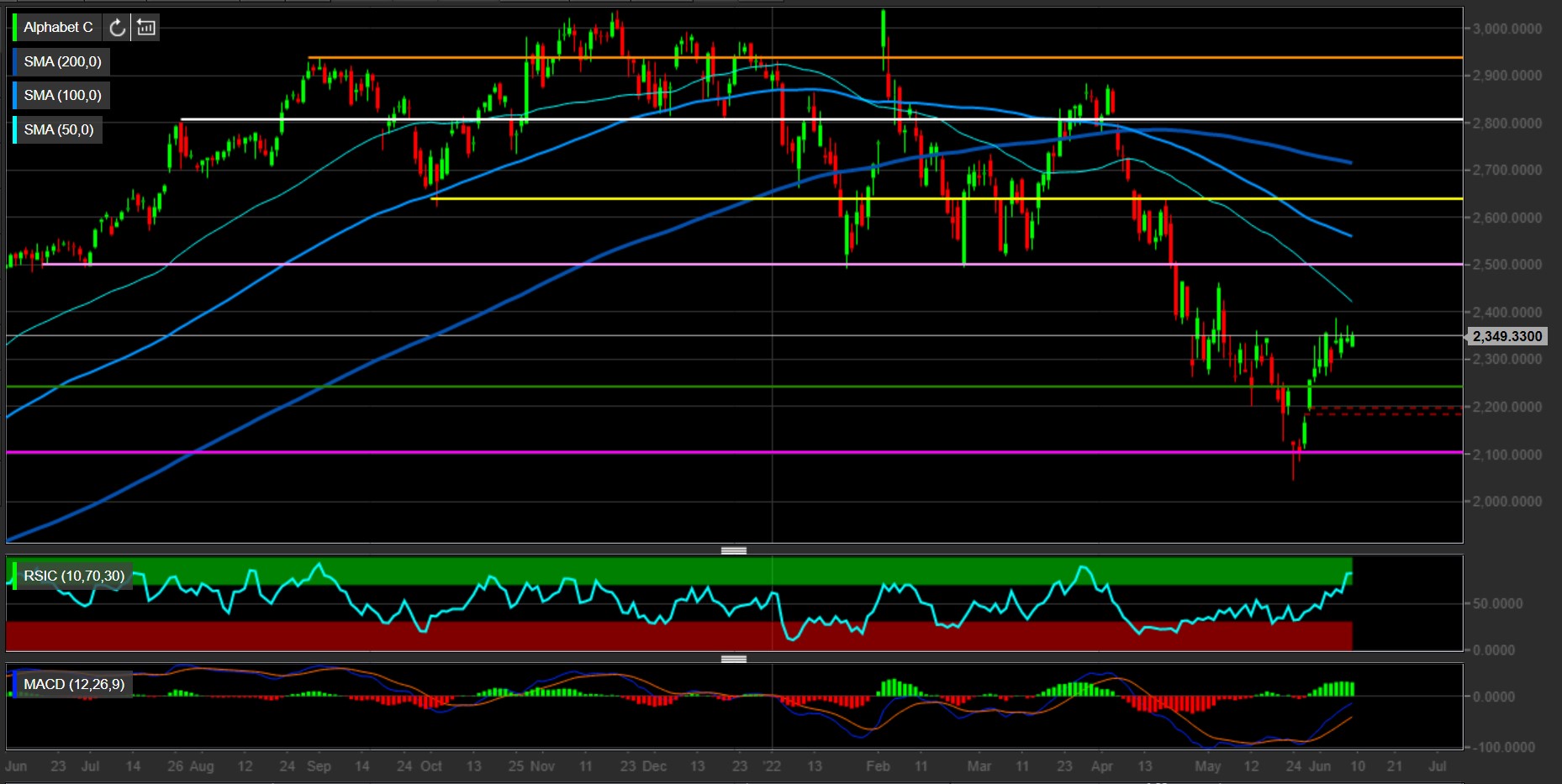This screenshot has width=1562, height=784.
Task: Click the May label on date axis
Action: (1208, 766)
